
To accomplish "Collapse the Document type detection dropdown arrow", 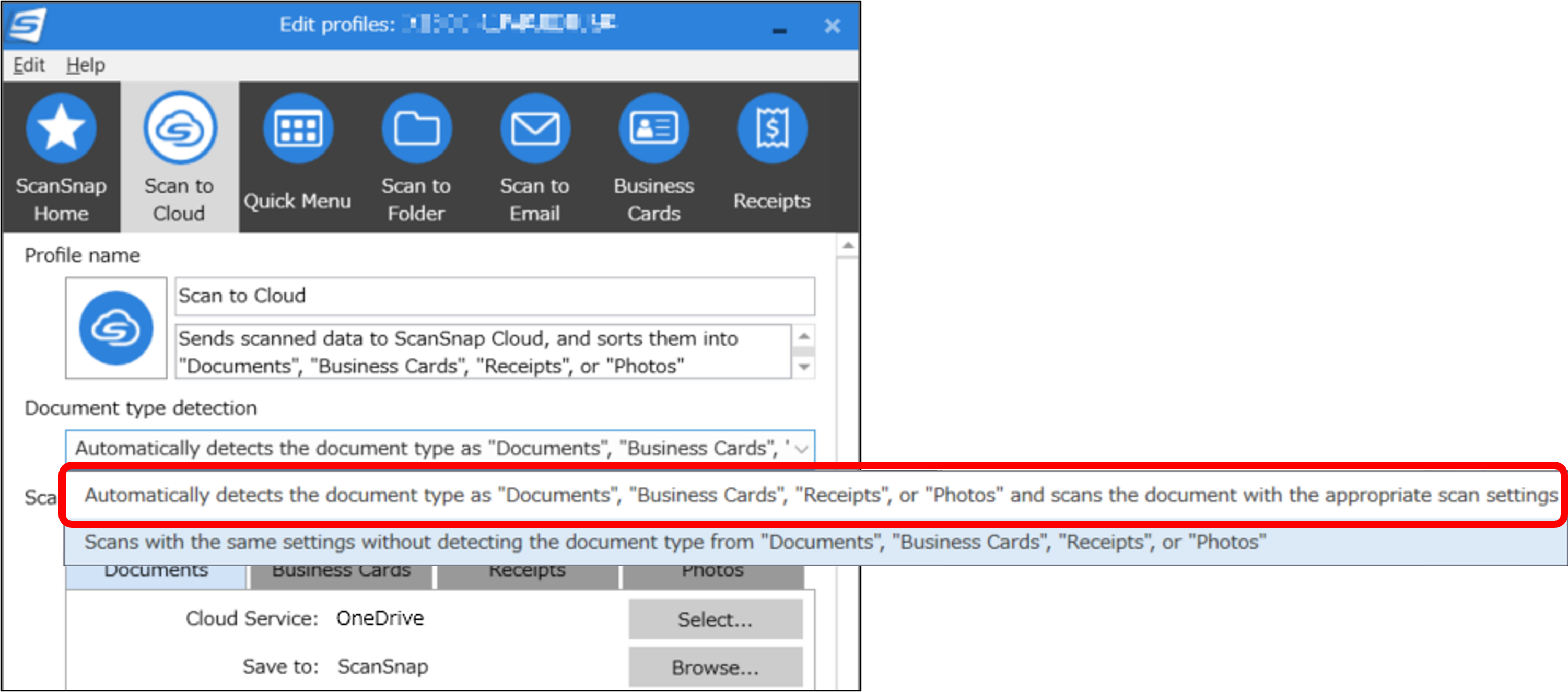I will [x=801, y=449].
